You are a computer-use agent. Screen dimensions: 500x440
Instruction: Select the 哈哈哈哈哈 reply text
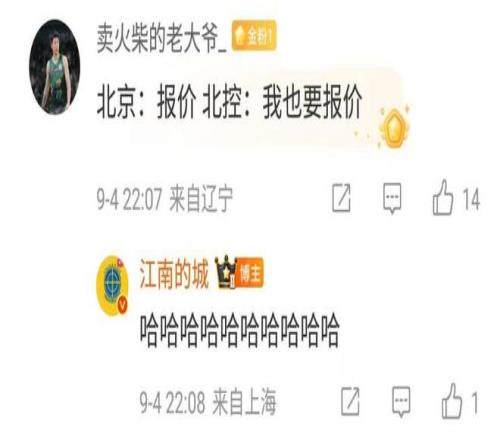point(239,330)
